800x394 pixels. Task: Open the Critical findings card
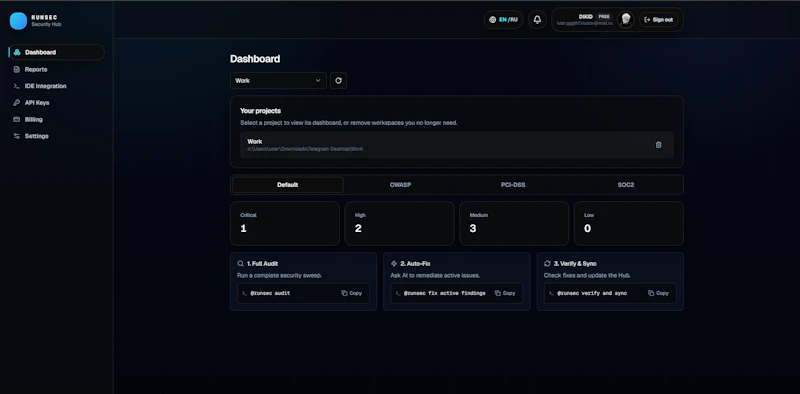[285, 224]
